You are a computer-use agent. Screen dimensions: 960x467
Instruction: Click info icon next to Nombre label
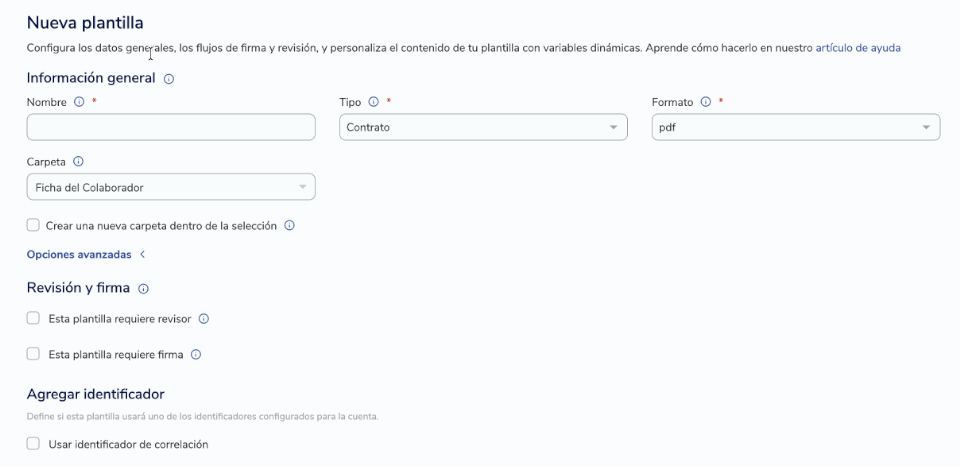pyautogui.click(x=79, y=102)
